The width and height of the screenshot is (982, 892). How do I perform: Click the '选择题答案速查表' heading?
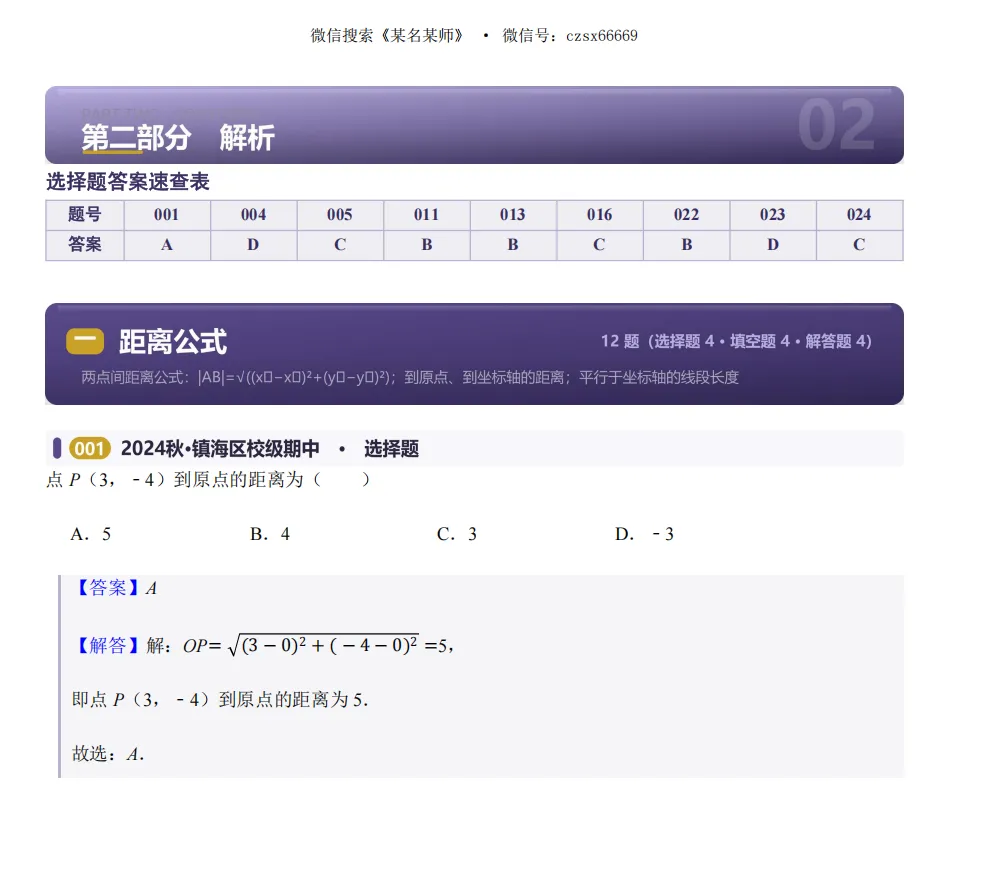[128, 182]
